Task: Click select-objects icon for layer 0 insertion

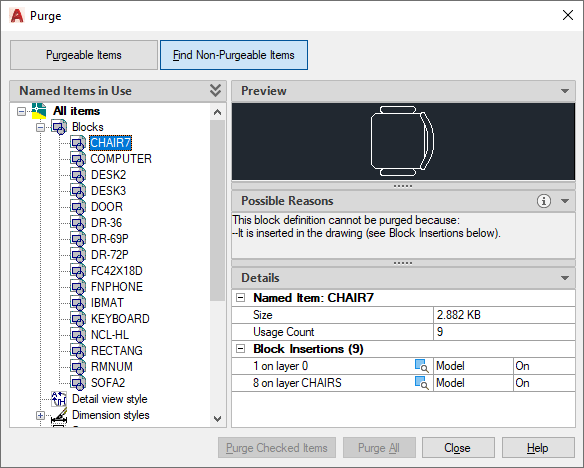Action: pyautogui.click(x=422, y=366)
